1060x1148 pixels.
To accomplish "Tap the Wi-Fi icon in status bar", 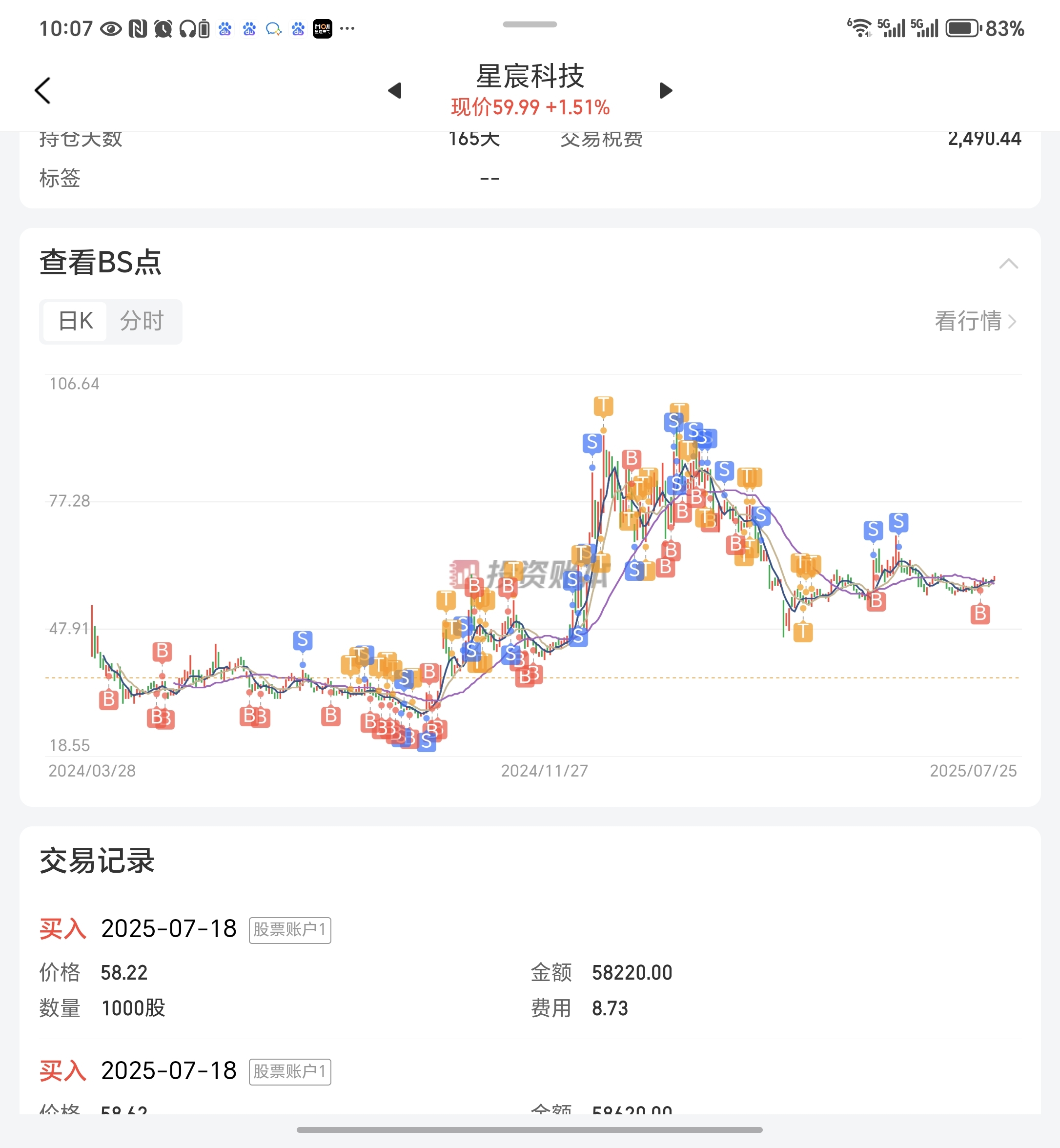I will [x=859, y=28].
